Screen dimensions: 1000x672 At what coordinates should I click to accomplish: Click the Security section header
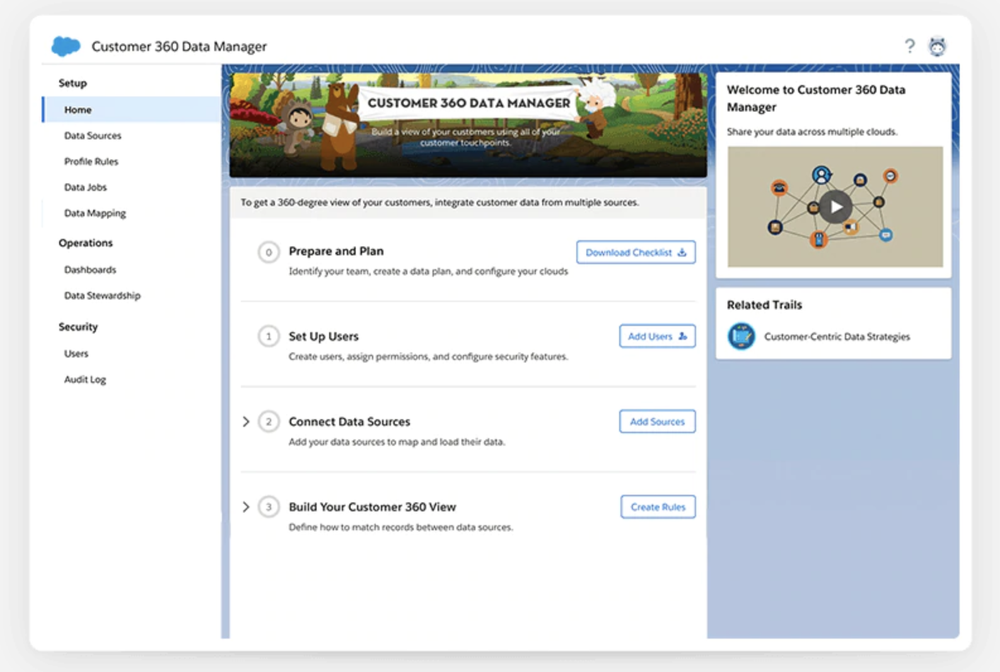[x=78, y=326]
